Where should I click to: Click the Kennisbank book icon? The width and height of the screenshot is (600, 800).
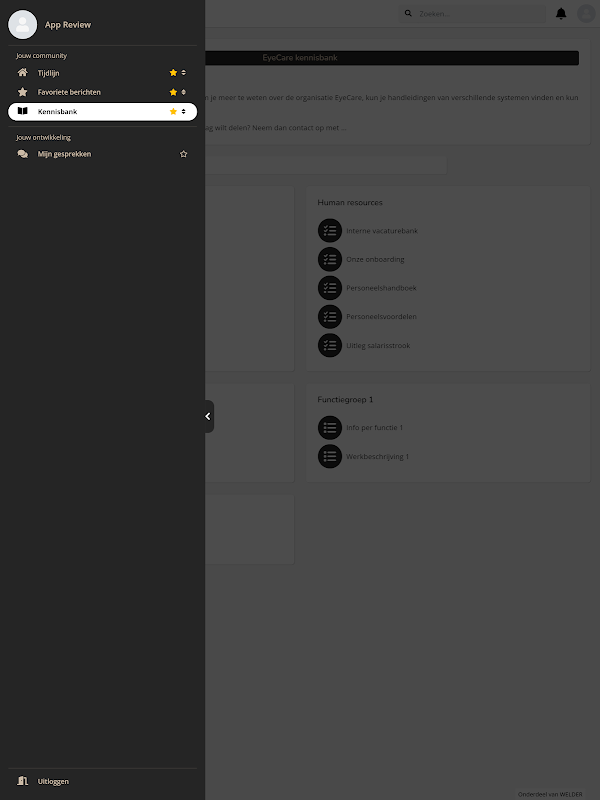pos(22,111)
